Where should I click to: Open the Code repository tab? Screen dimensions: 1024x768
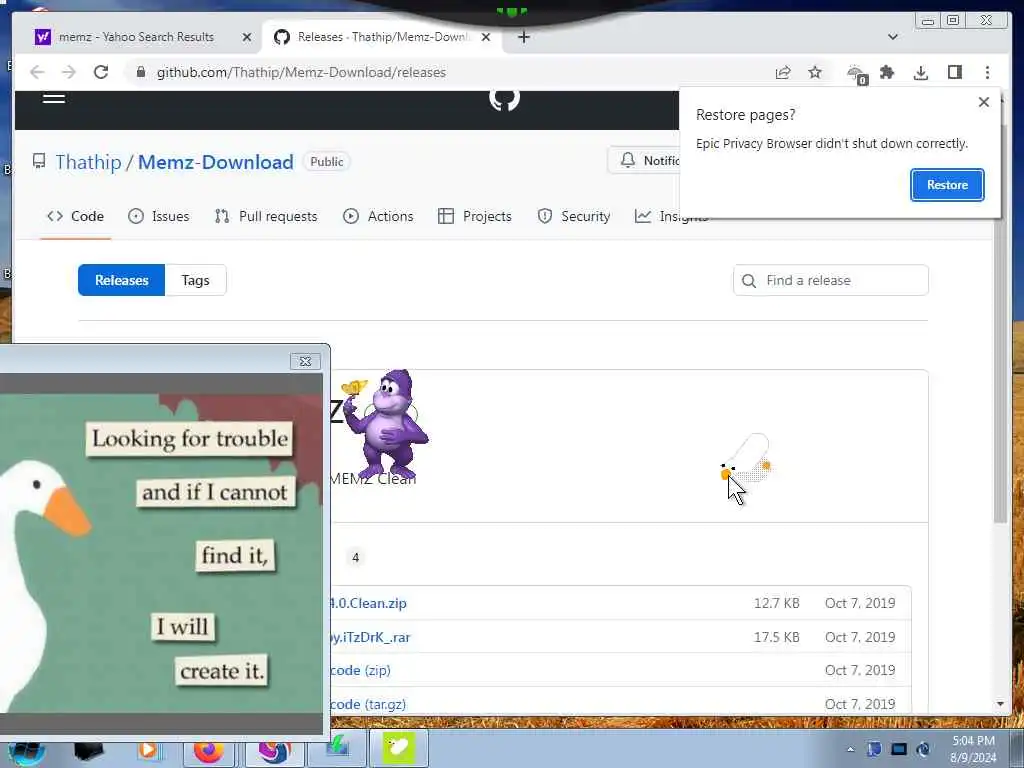75,216
